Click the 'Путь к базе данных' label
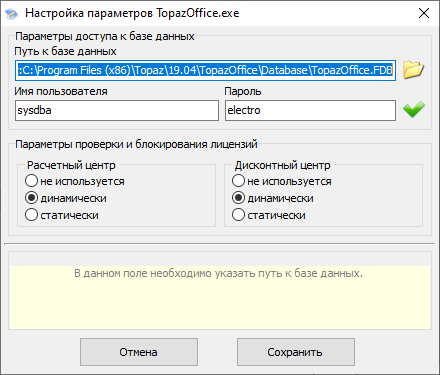440x375 pixels. [x=65, y=51]
